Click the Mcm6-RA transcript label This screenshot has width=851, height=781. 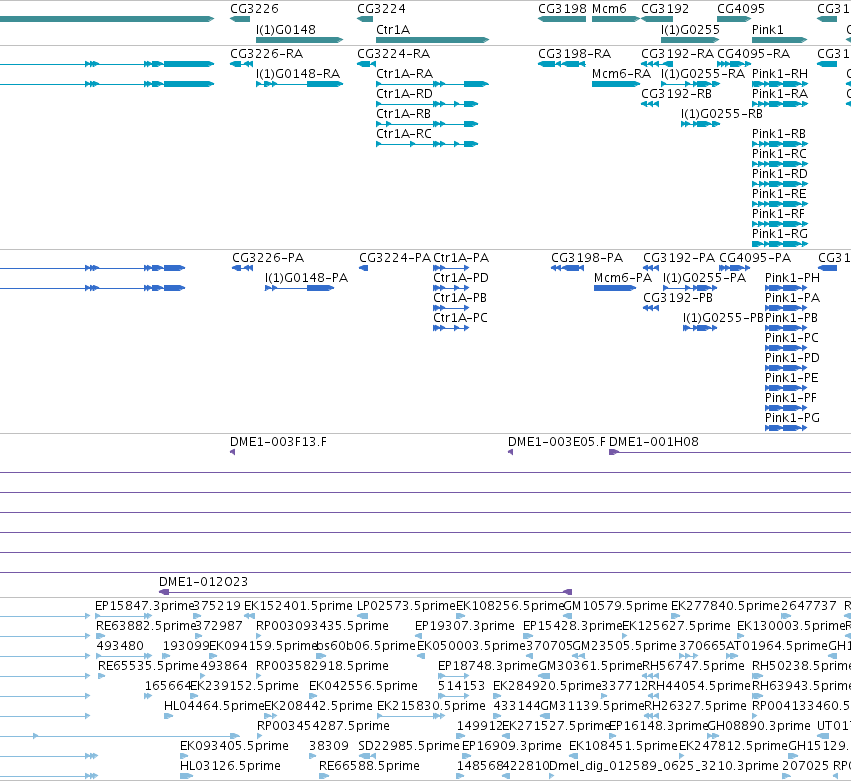coord(621,74)
